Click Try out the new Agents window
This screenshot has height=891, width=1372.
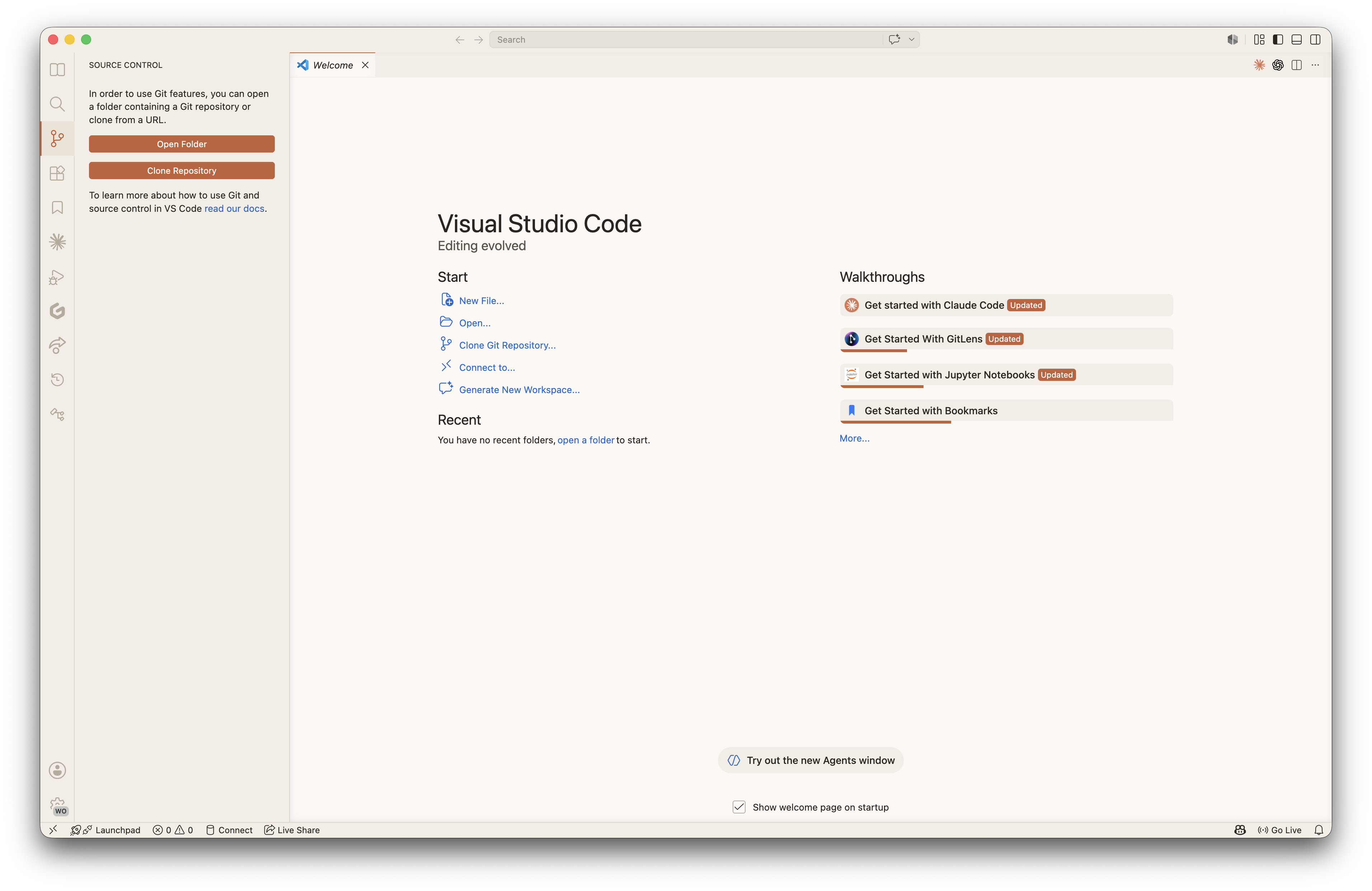[x=810, y=760]
